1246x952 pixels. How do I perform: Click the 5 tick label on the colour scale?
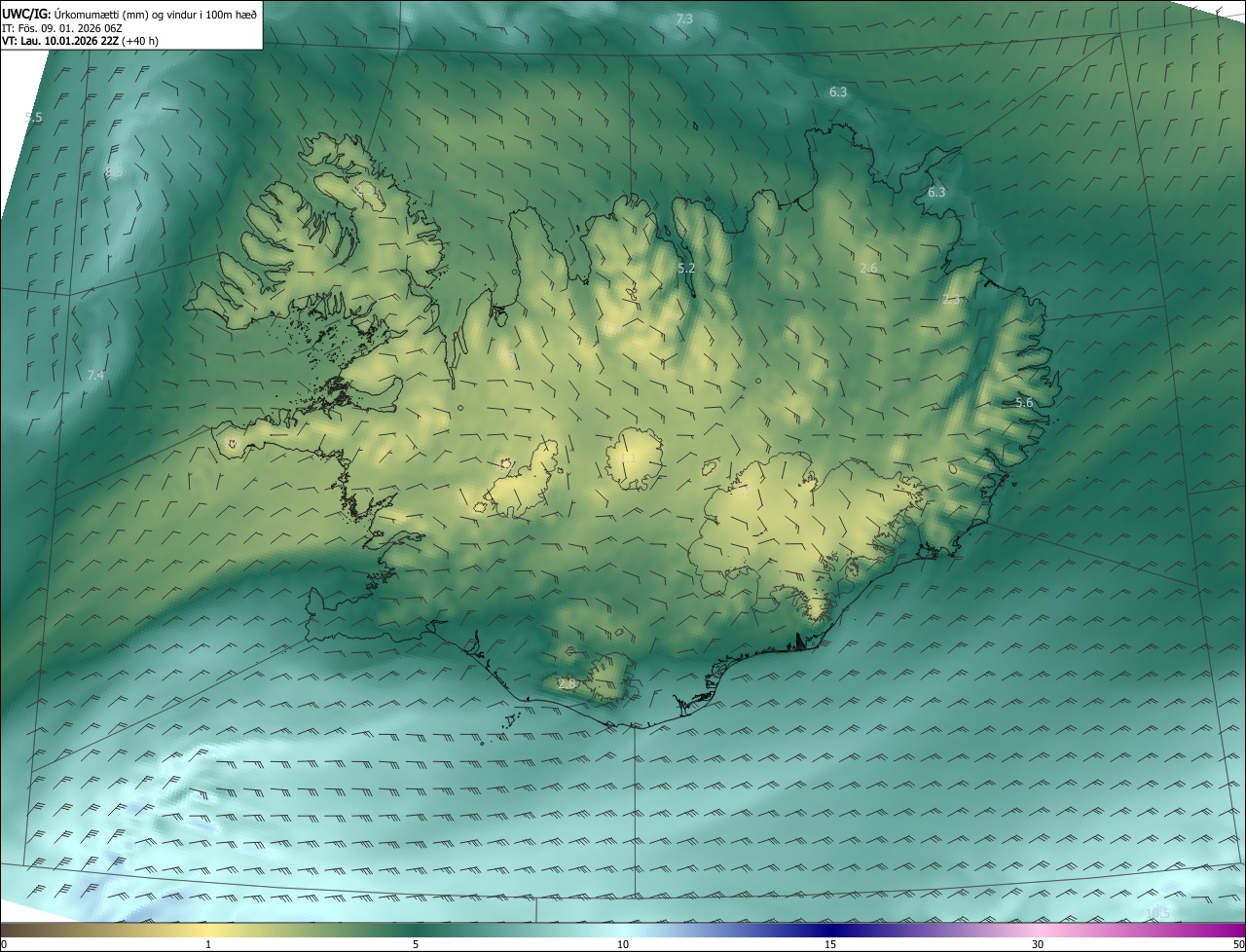416,944
